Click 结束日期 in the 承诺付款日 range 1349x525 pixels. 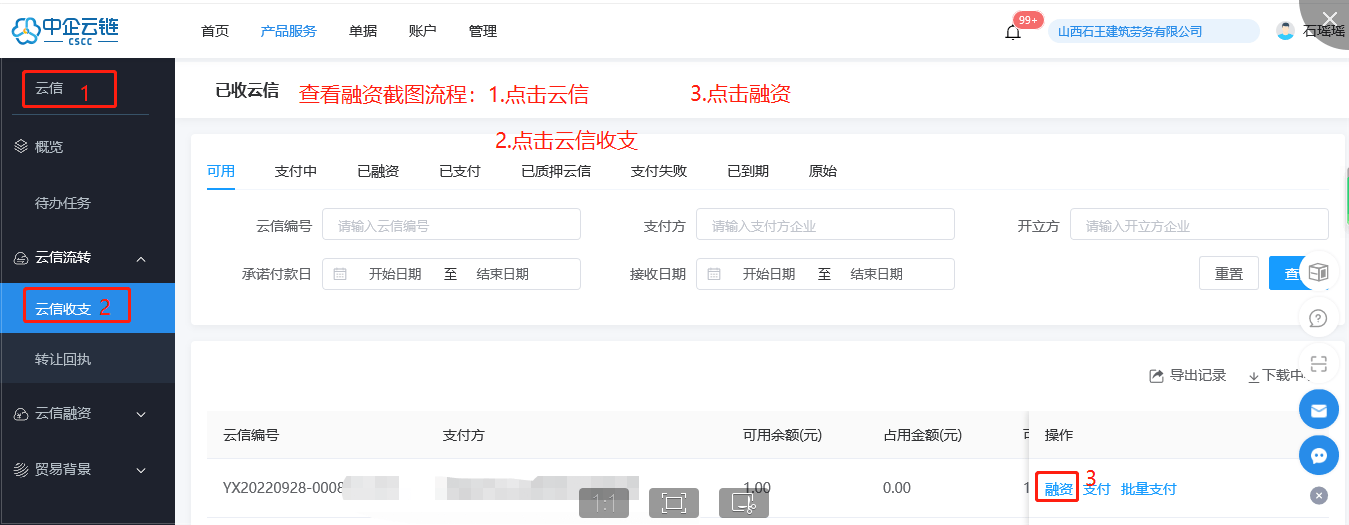coord(502,274)
